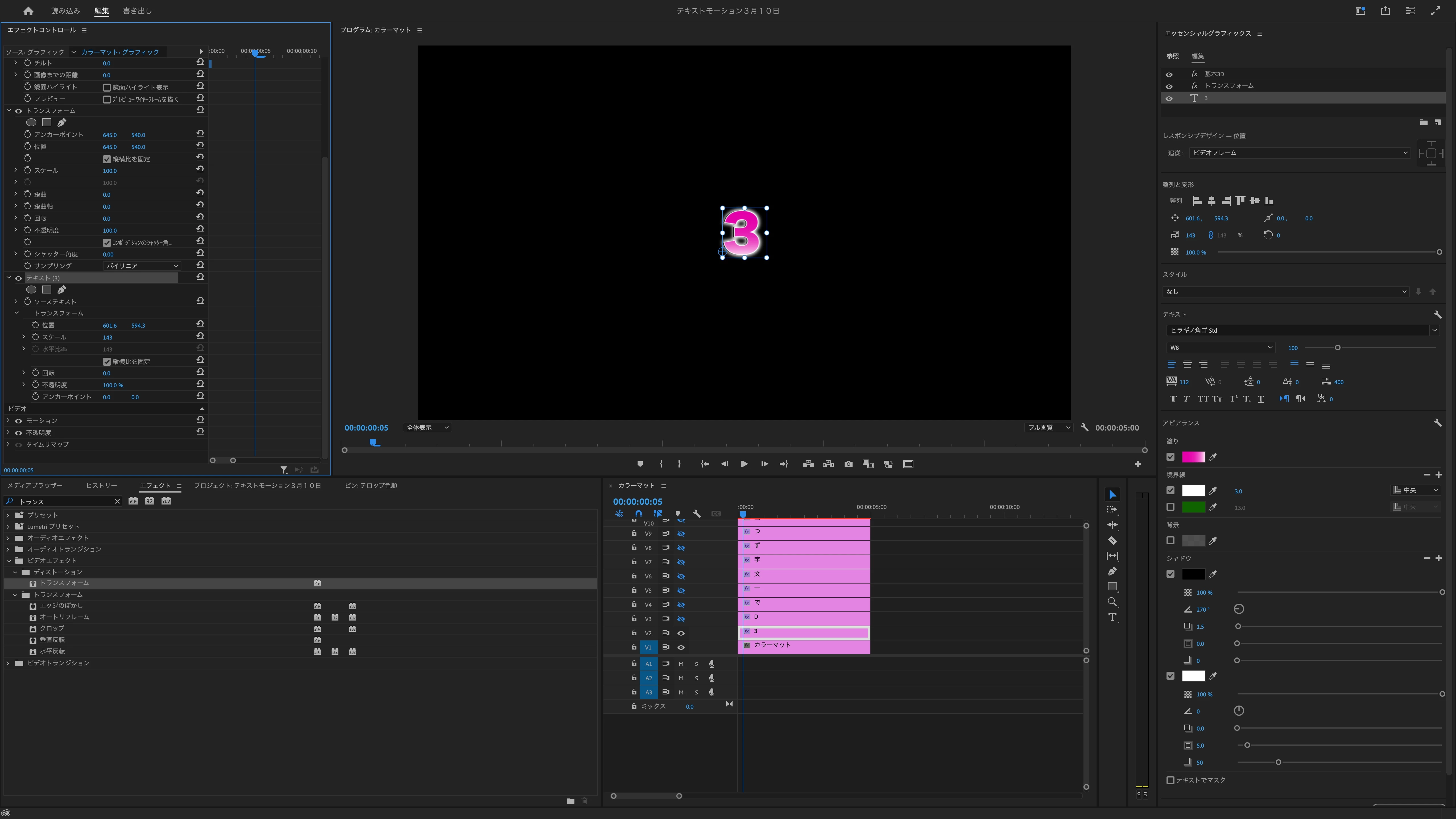Enable the 背景 checkbox in Appearance

pos(1170,540)
